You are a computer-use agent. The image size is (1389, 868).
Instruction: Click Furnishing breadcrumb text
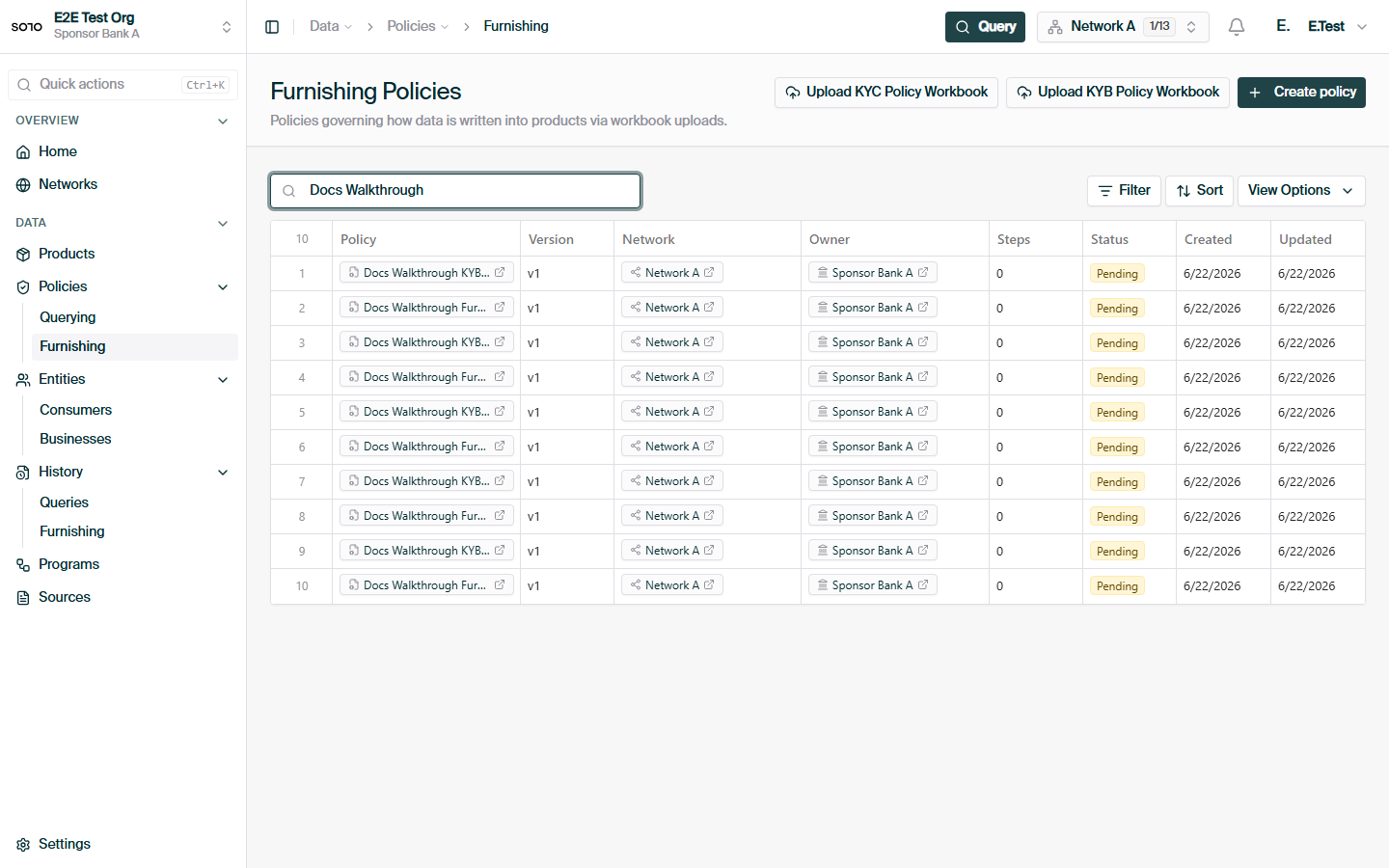(x=516, y=27)
